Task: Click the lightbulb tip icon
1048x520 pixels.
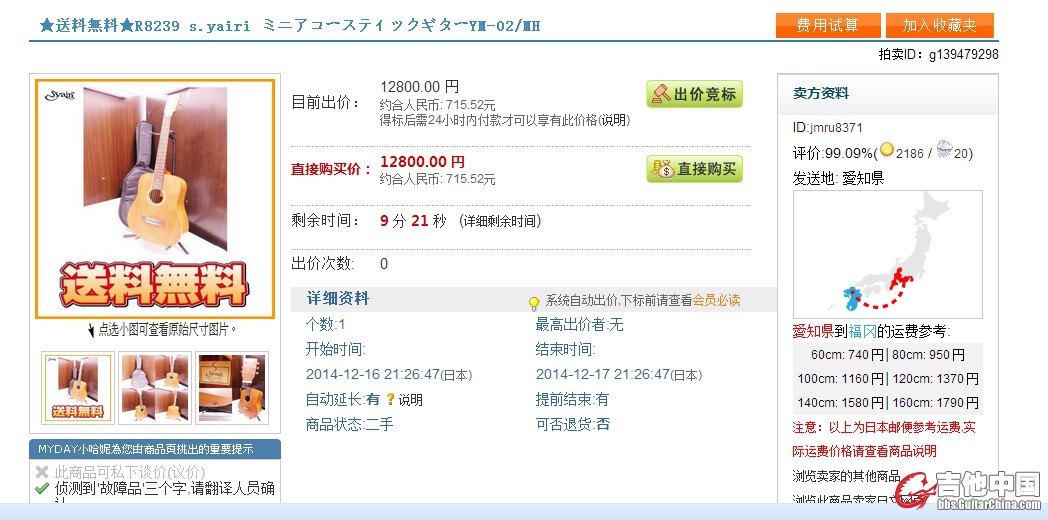Action: tap(533, 303)
